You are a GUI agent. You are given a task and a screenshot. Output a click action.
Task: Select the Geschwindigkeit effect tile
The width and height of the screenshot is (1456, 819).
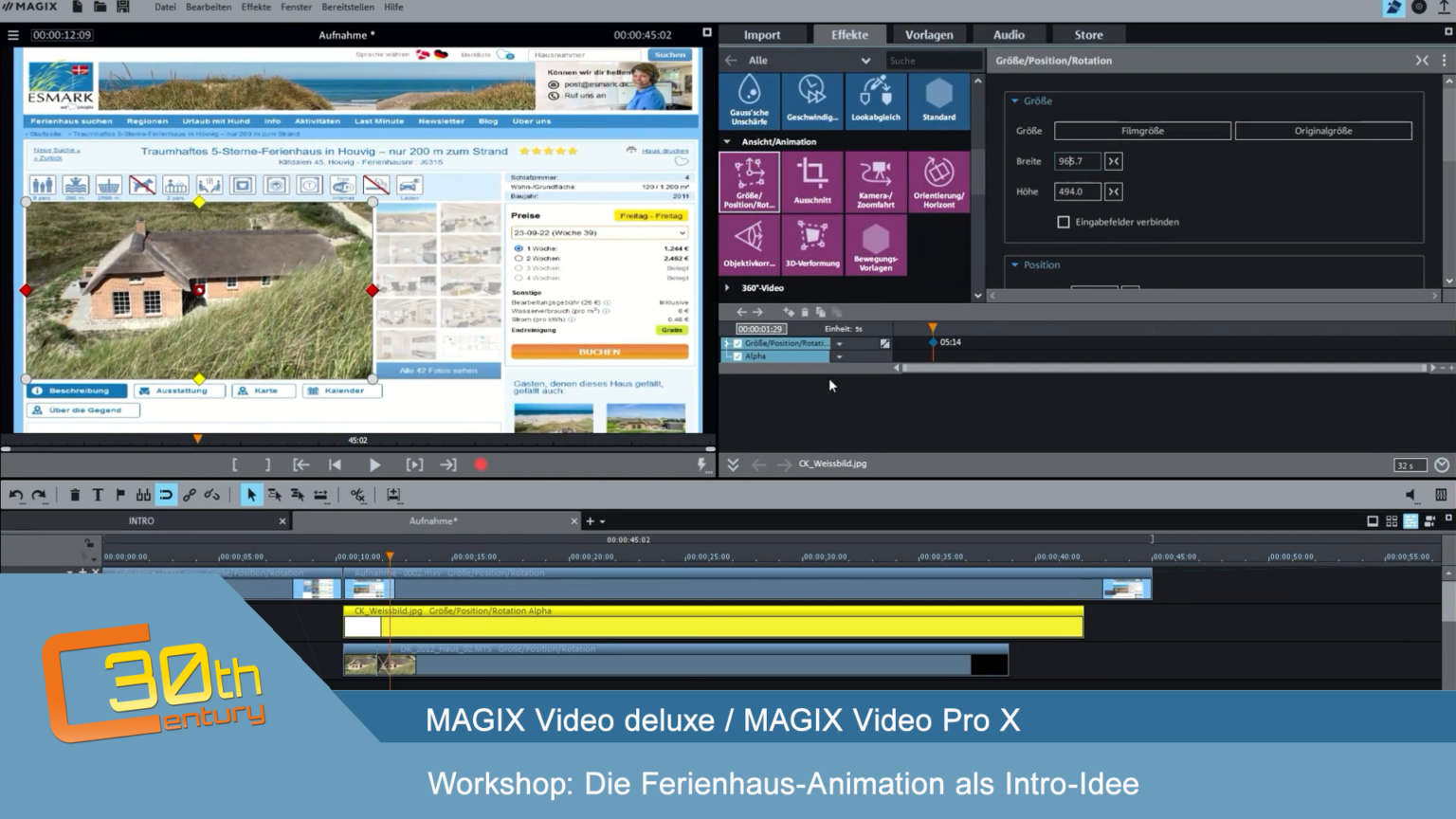[x=812, y=100]
